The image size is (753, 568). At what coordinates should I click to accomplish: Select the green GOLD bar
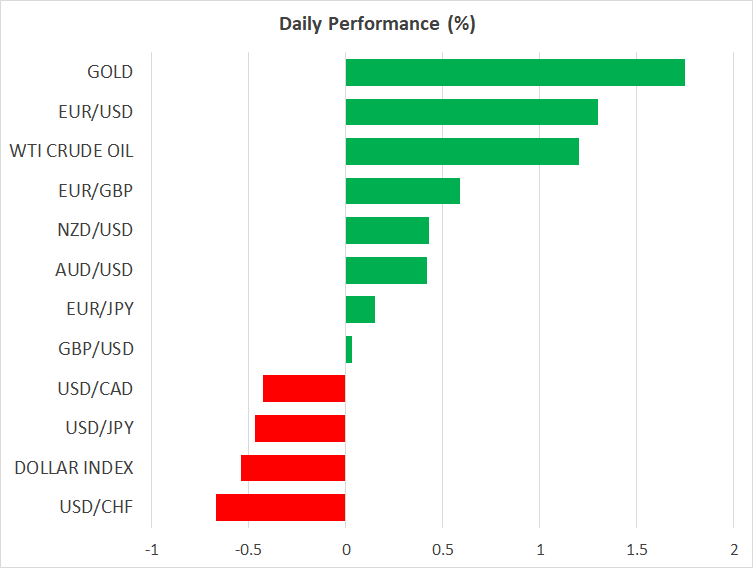pyautogui.click(x=515, y=72)
